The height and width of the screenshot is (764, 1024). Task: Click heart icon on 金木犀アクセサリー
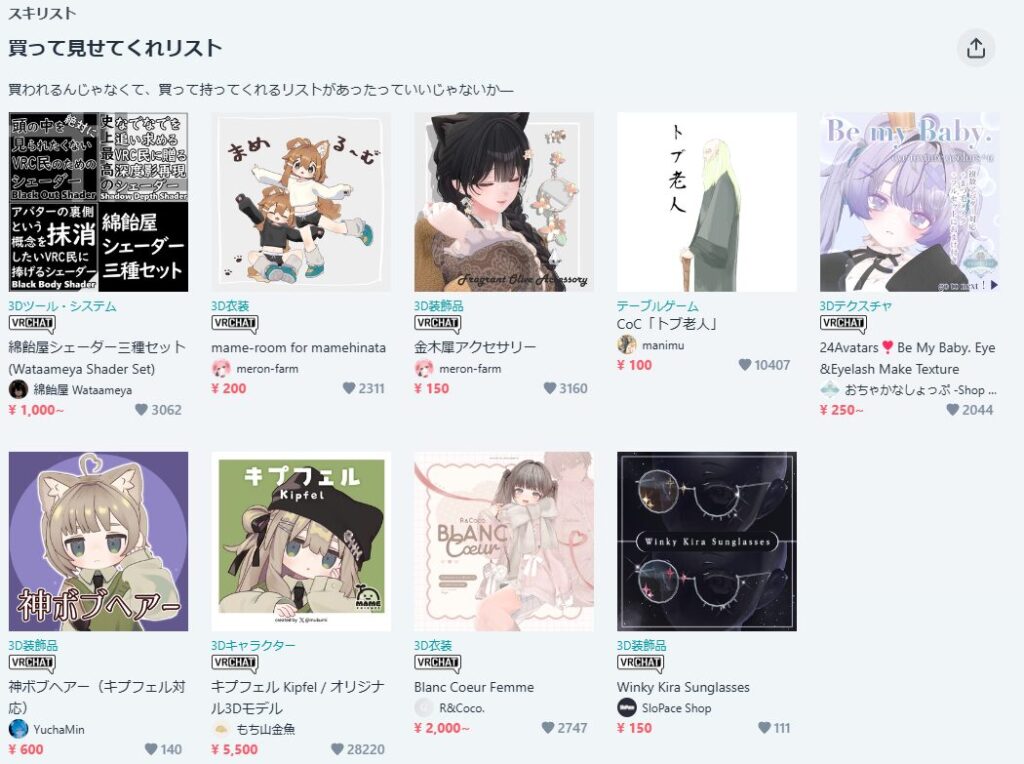550,388
